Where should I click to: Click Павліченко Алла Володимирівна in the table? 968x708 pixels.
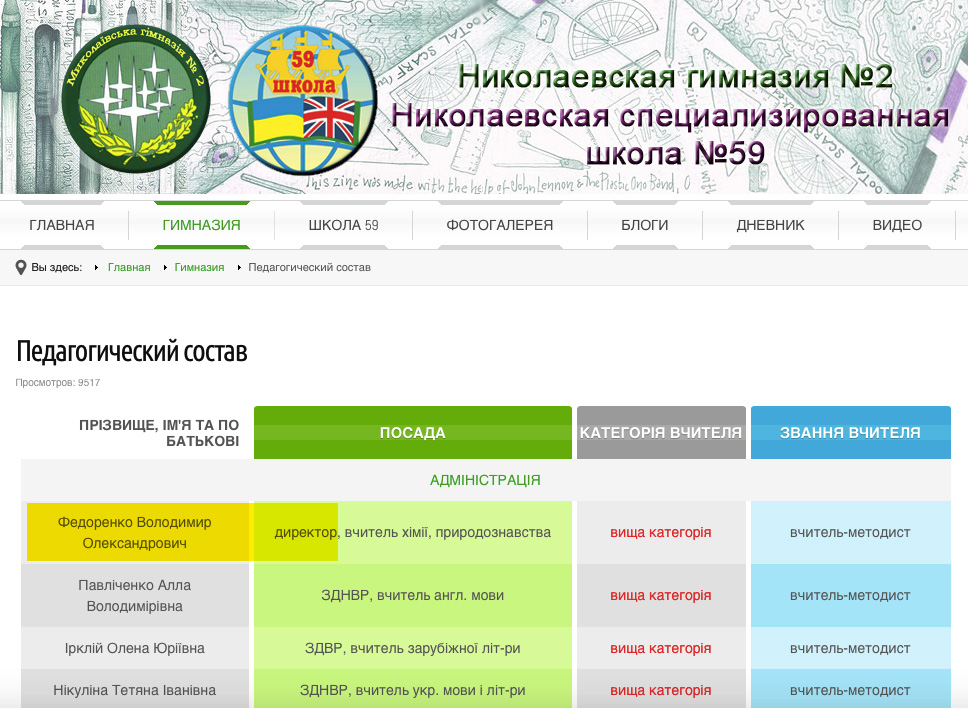pos(135,595)
